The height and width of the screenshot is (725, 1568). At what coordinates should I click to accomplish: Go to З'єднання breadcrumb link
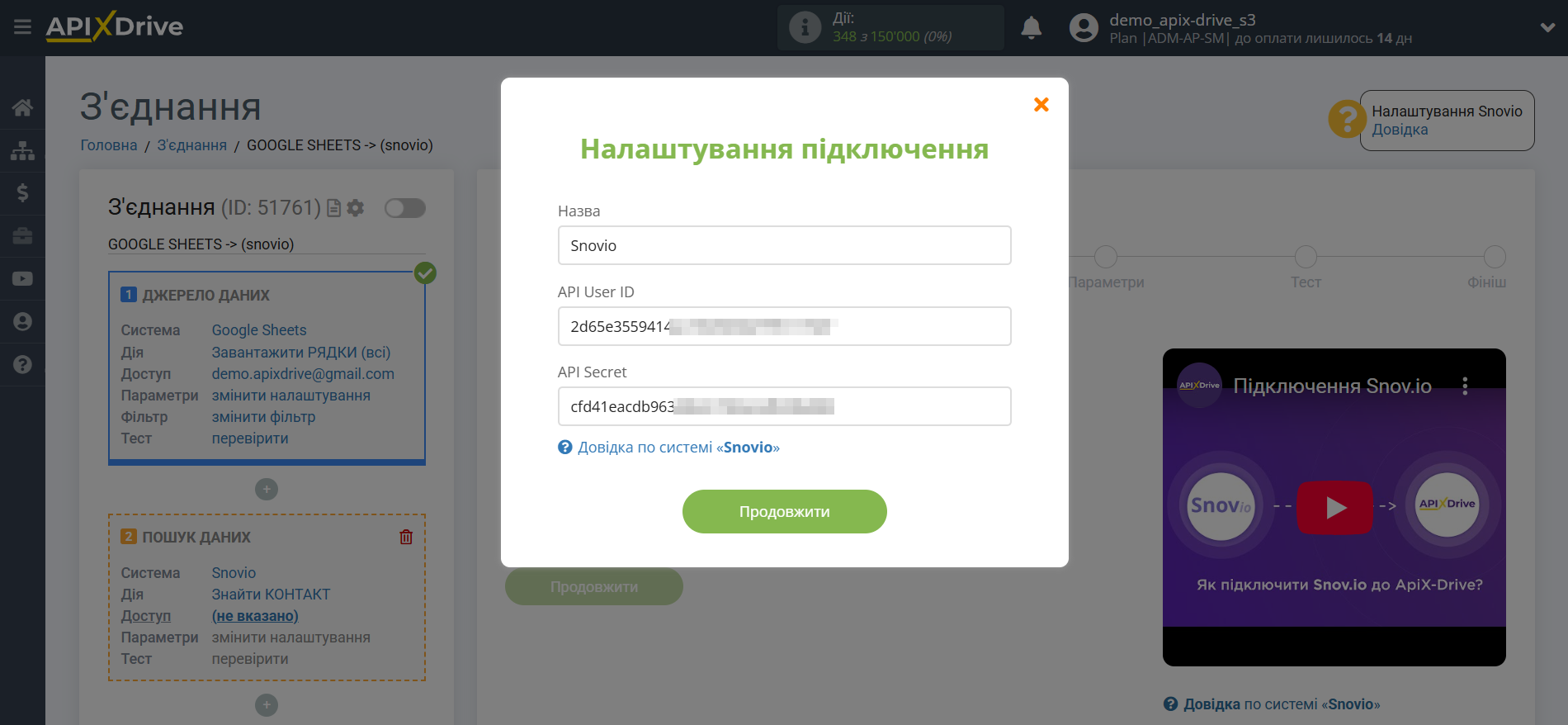(x=191, y=145)
